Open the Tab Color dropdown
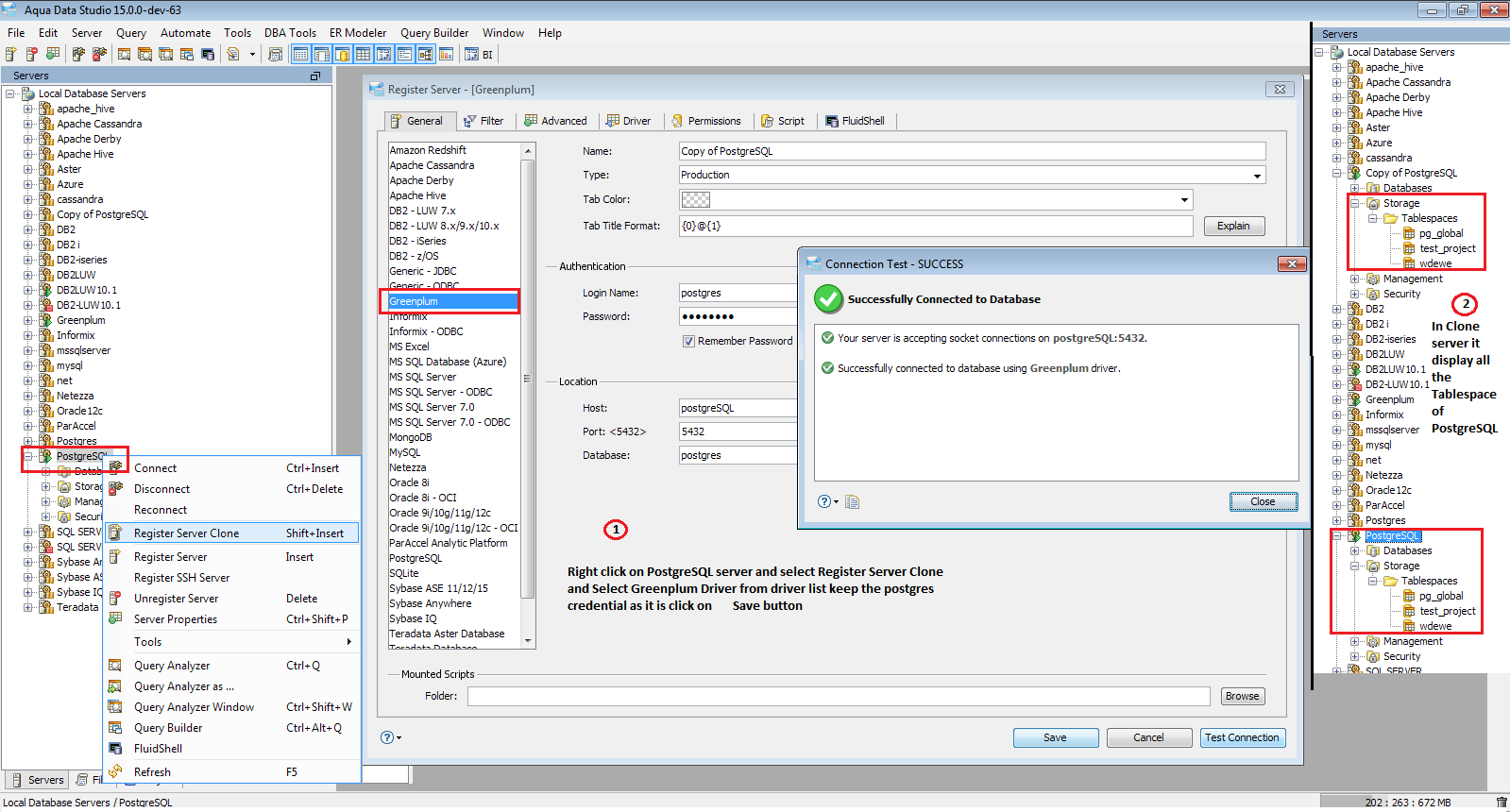This screenshot has width=1510, height=812. tap(1184, 200)
